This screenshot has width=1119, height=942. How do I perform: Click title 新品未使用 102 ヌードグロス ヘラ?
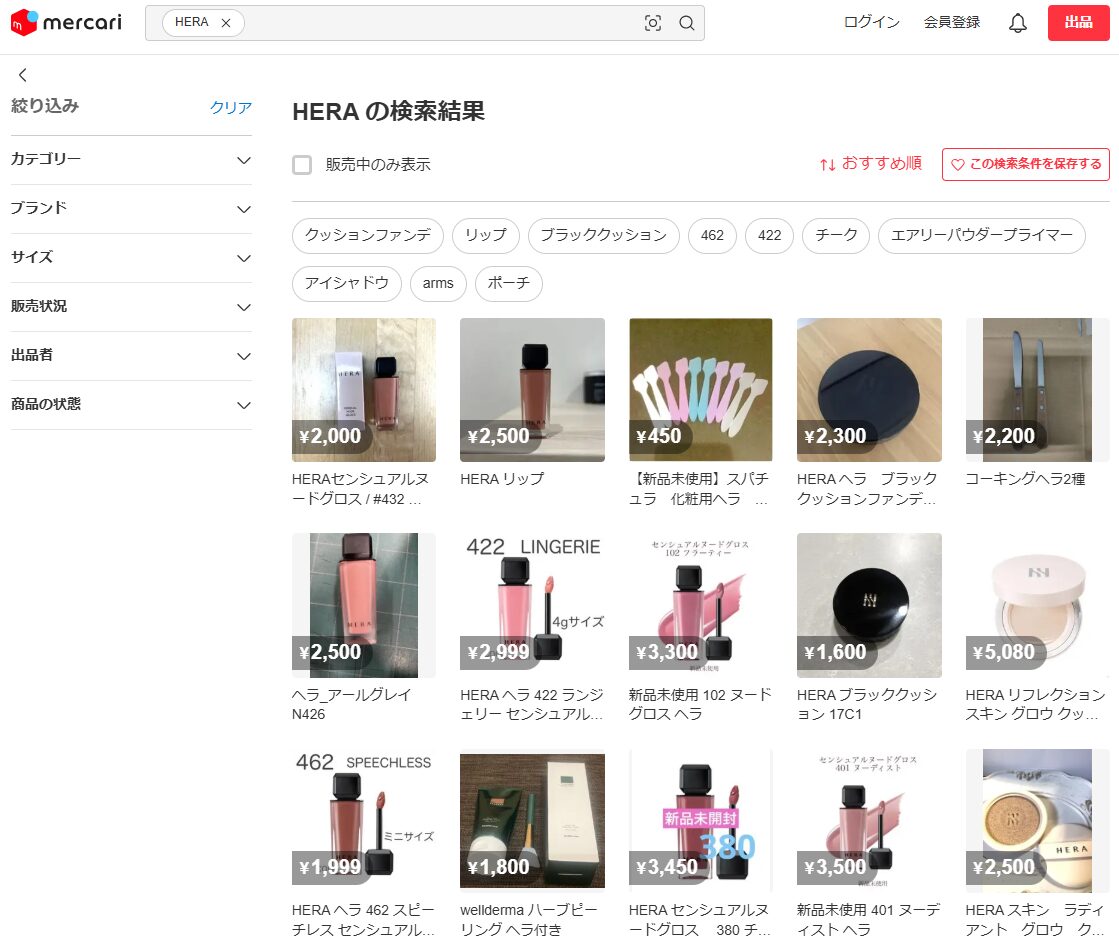pyautogui.click(x=700, y=704)
